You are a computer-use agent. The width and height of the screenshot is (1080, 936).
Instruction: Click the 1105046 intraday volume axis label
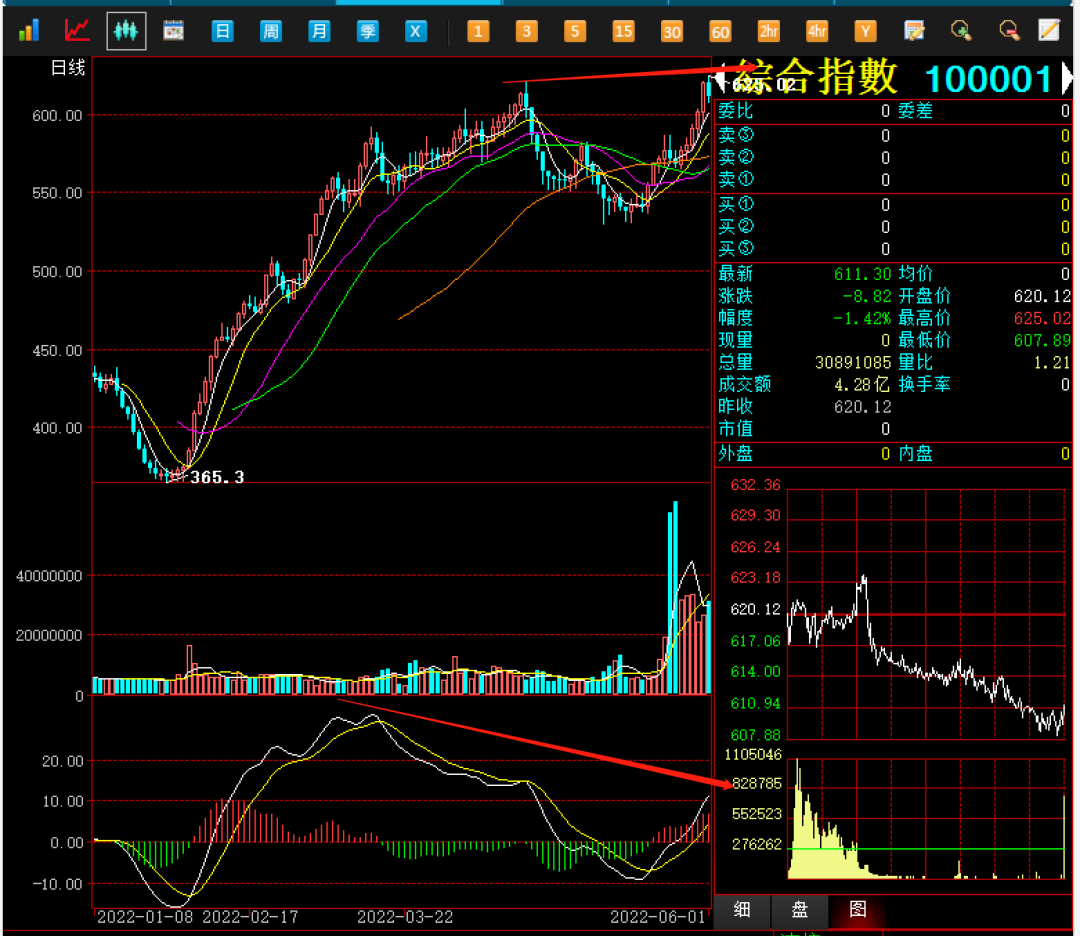[x=753, y=754]
